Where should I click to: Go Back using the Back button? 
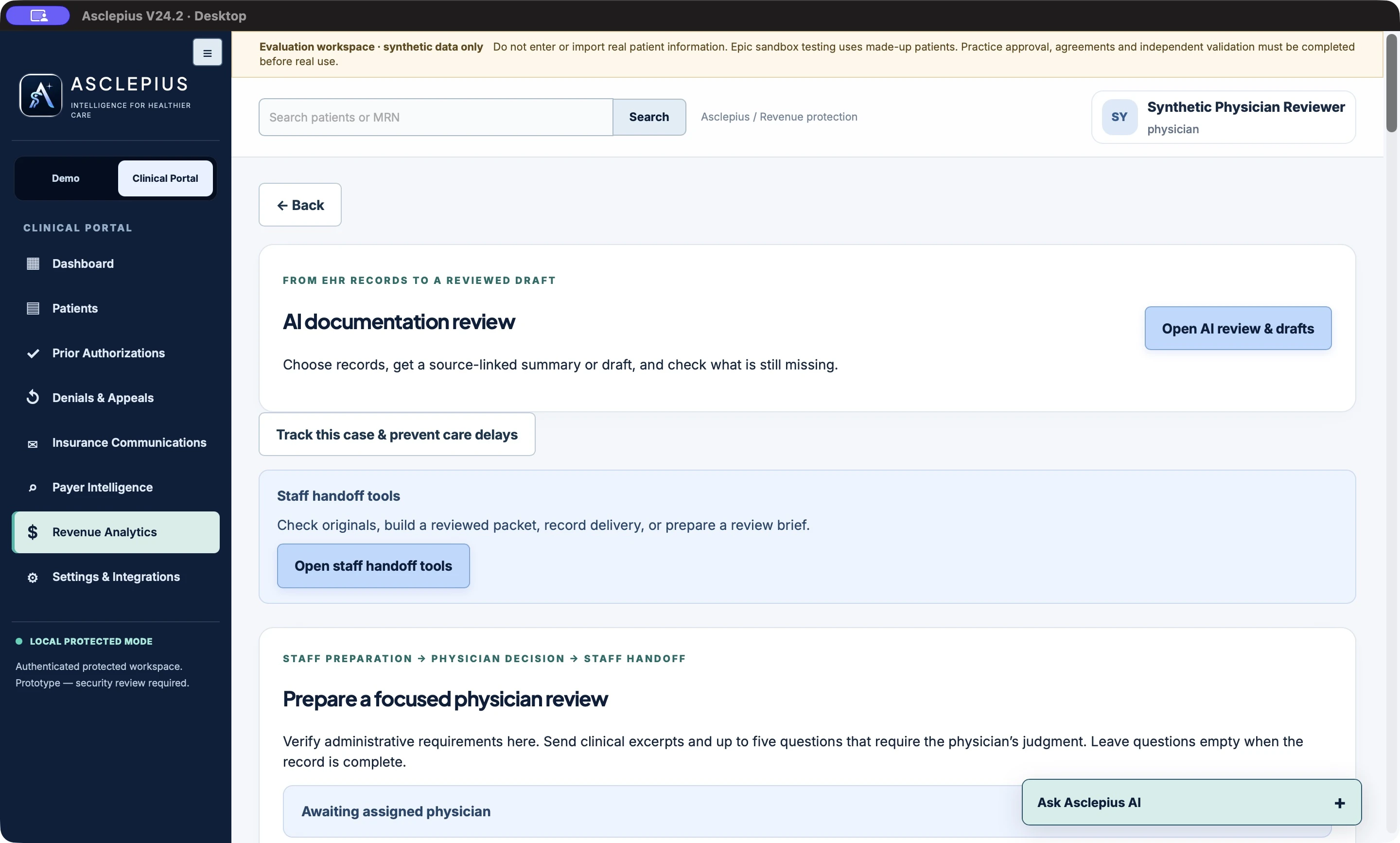point(300,205)
